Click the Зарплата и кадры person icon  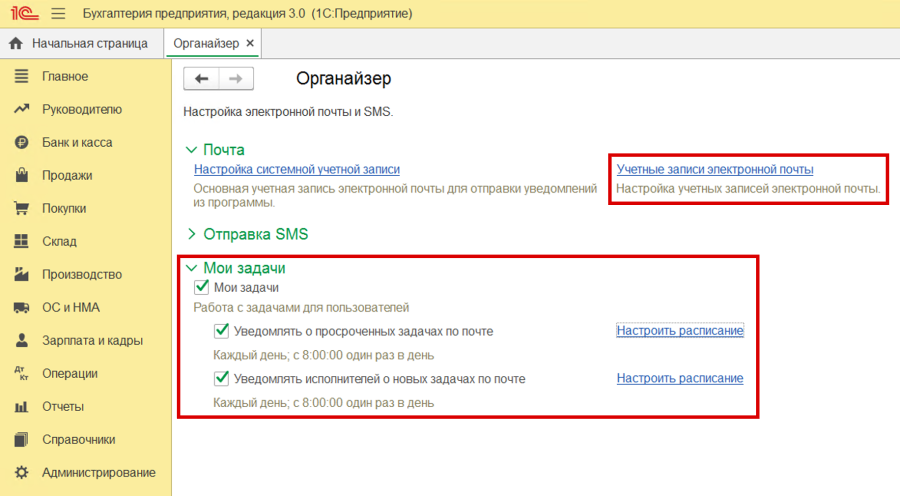21,340
